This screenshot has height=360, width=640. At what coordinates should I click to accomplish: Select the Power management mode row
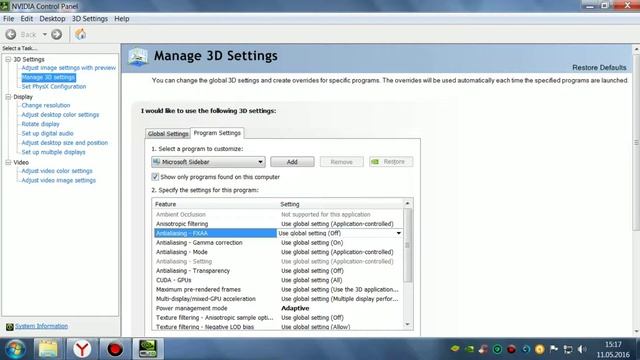pos(278,308)
